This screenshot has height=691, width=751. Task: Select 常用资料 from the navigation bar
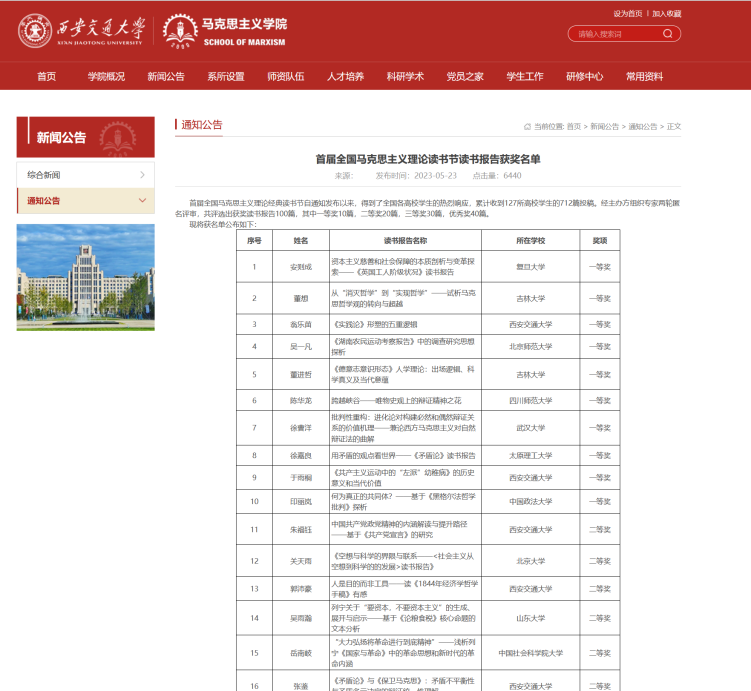[x=645, y=76]
